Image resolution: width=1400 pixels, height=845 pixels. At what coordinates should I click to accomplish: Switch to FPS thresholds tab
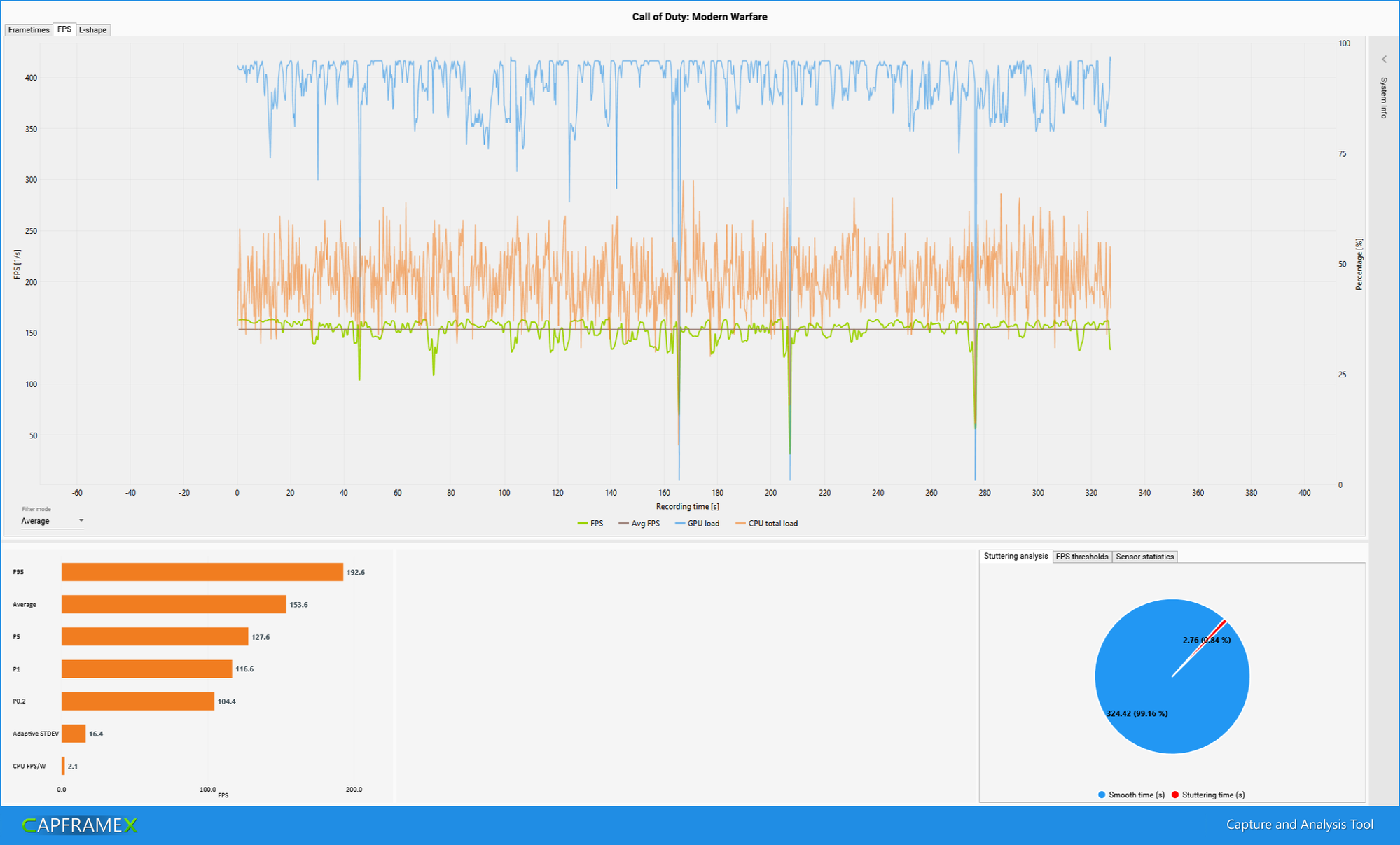(1081, 557)
